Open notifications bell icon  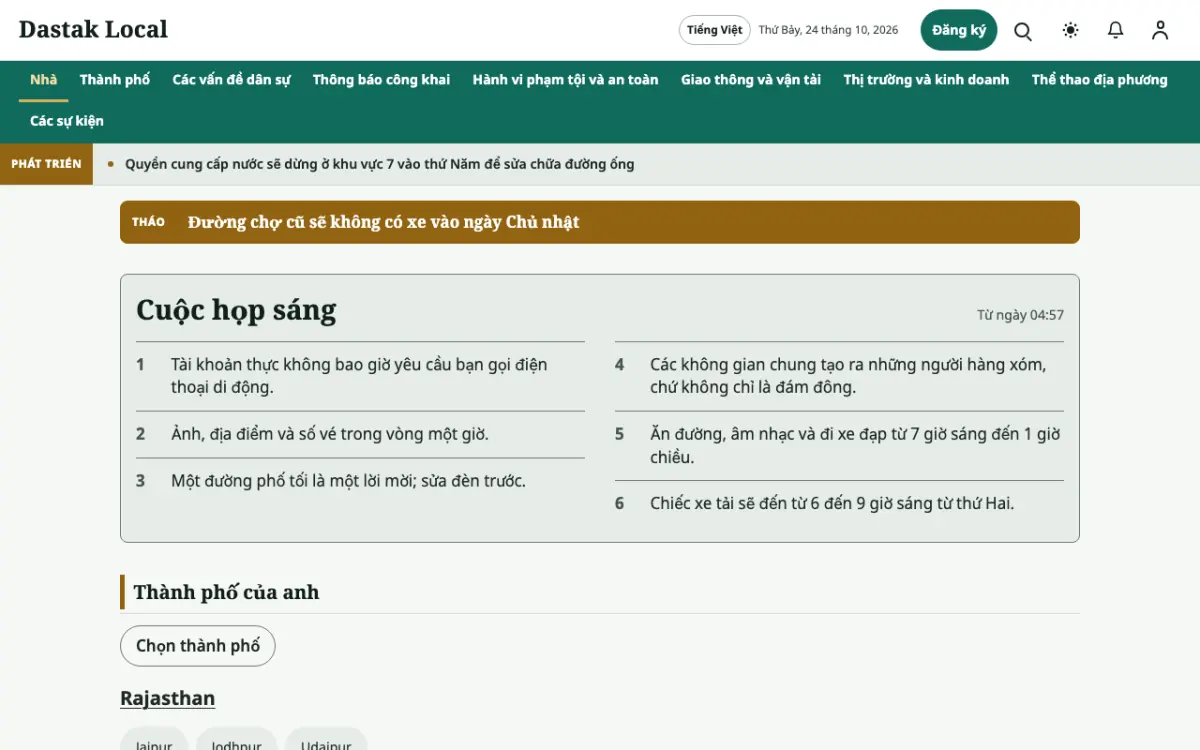(x=1116, y=30)
